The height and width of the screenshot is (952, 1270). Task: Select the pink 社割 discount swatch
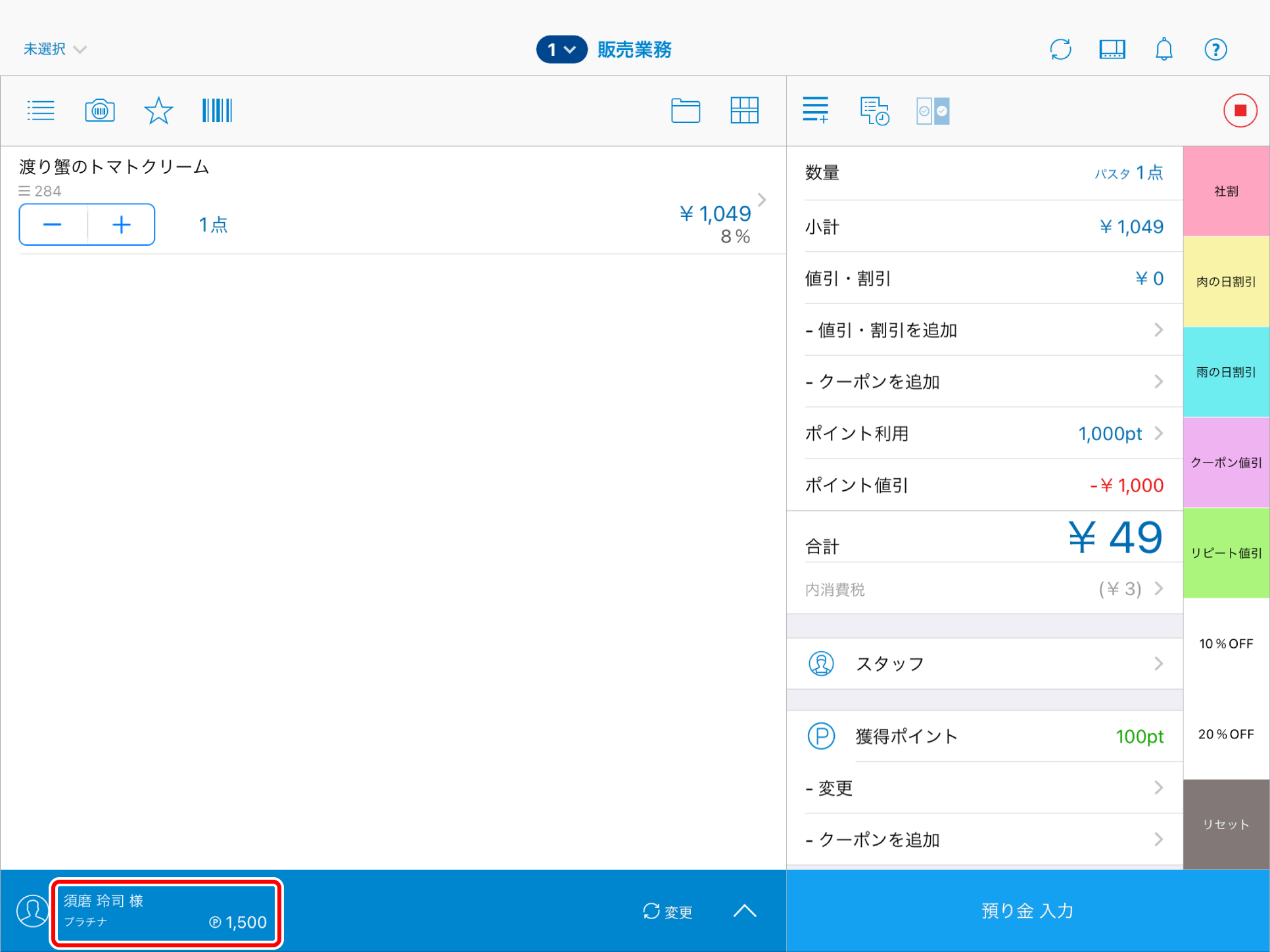[1226, 191]
